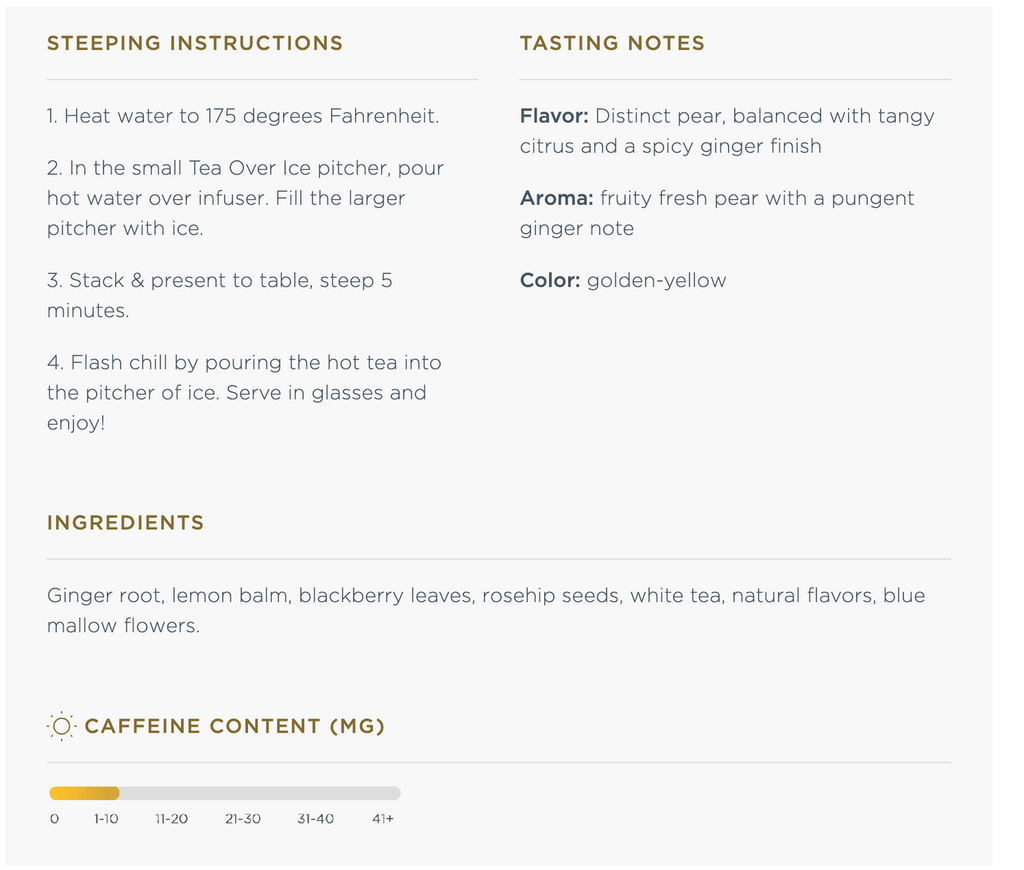The width and height of the screenshot is (1024, 870).
Task: Click the yellow filled part of caffeine bar
Action: 84,793
